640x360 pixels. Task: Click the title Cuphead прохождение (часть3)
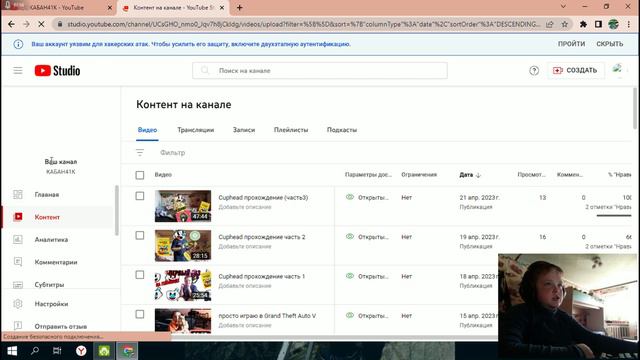[263, 198]
